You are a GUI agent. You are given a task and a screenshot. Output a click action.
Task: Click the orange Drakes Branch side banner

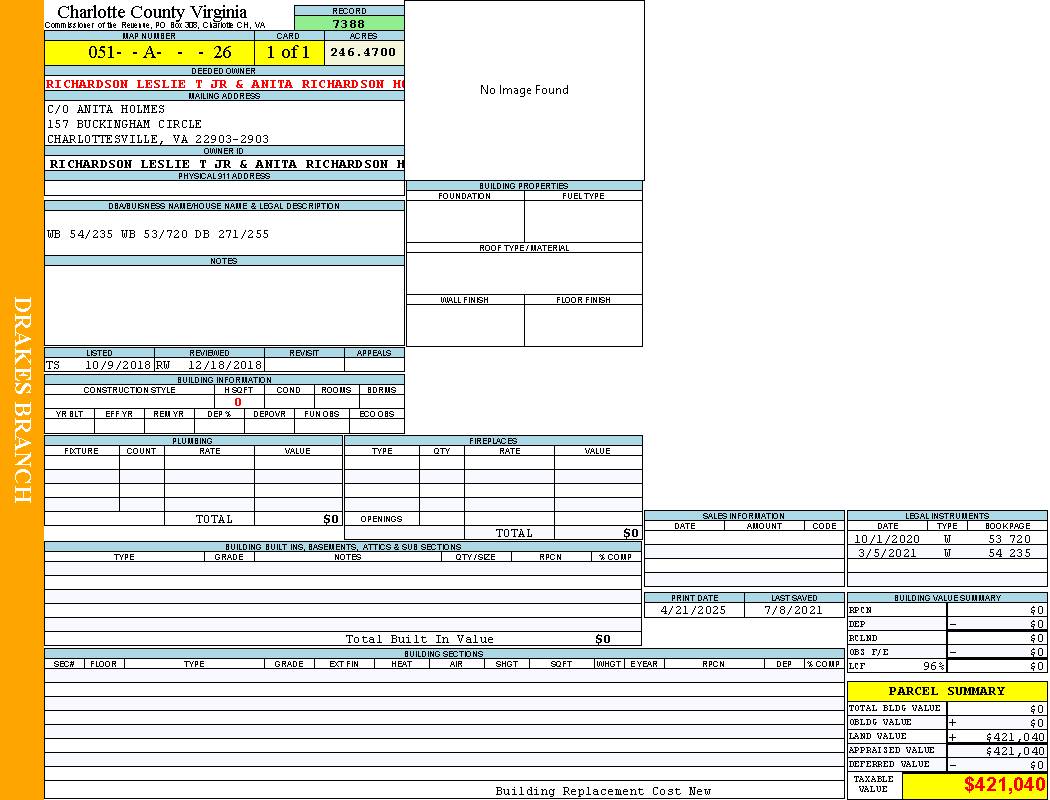pyautogui.click(x=22, y=400)
